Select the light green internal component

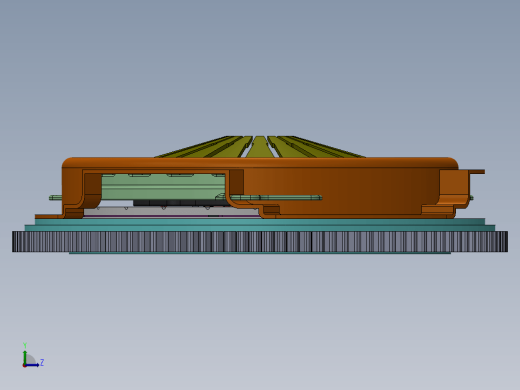click(x=163, y=187)
